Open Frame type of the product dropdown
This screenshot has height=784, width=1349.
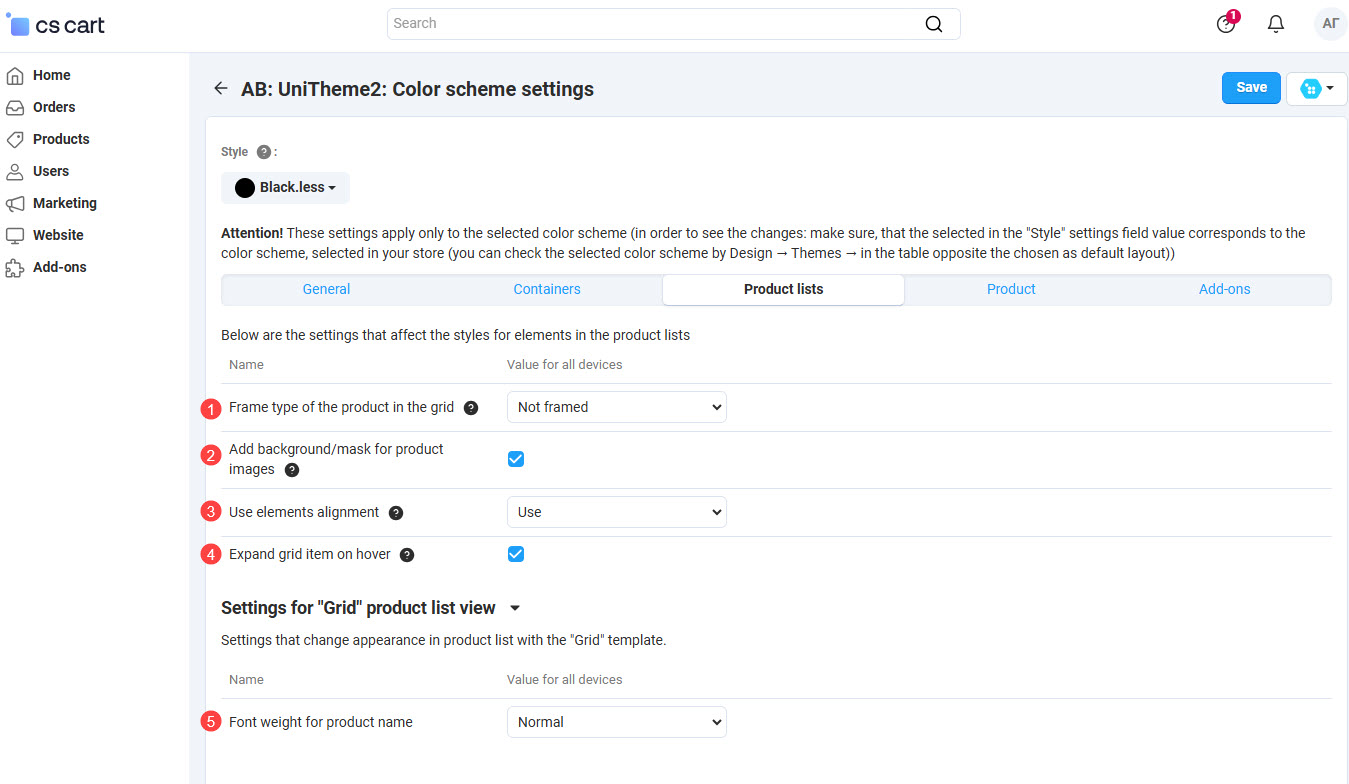(617, 407)
